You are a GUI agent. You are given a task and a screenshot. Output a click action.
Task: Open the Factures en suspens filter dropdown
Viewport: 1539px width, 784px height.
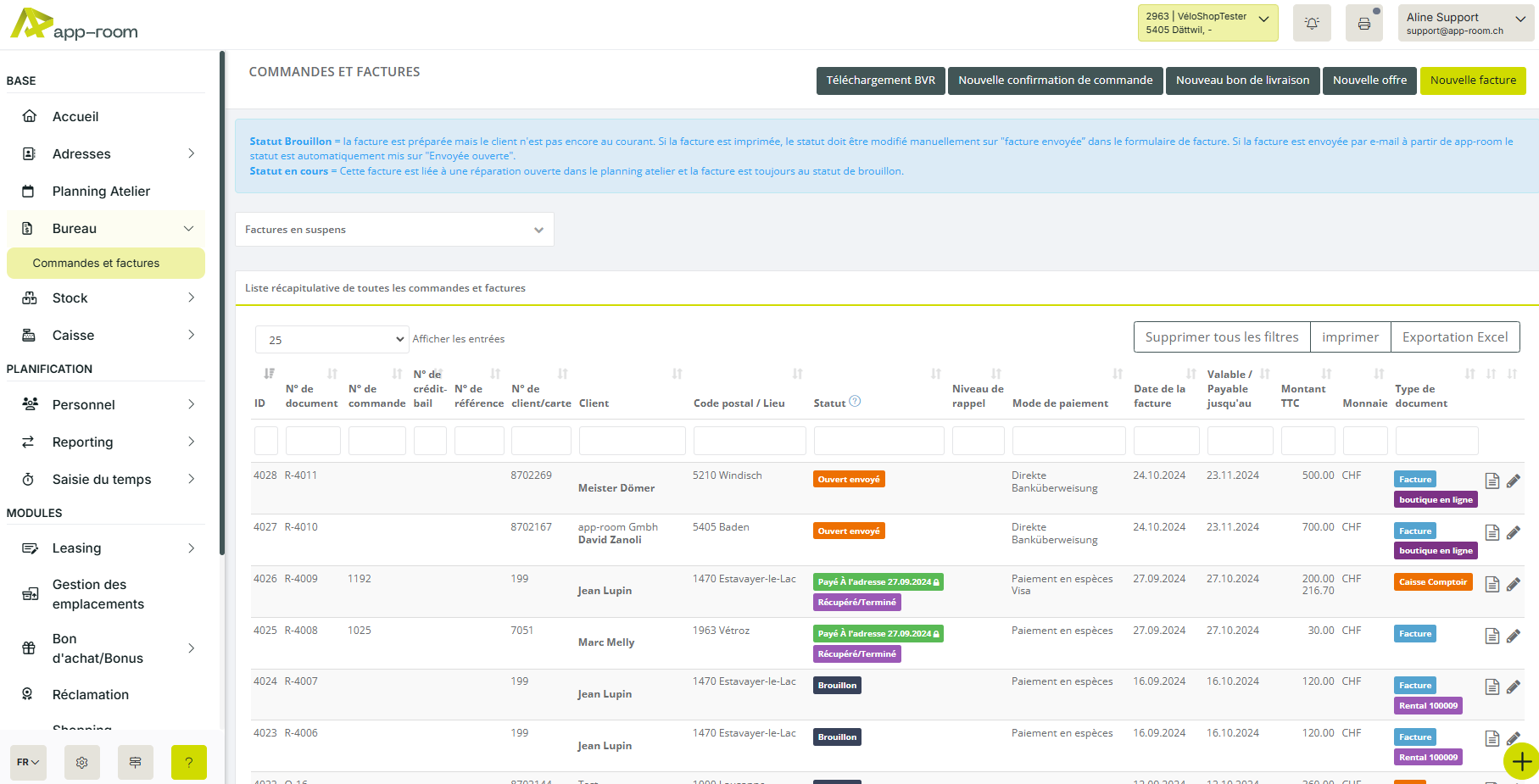(394, 230)
